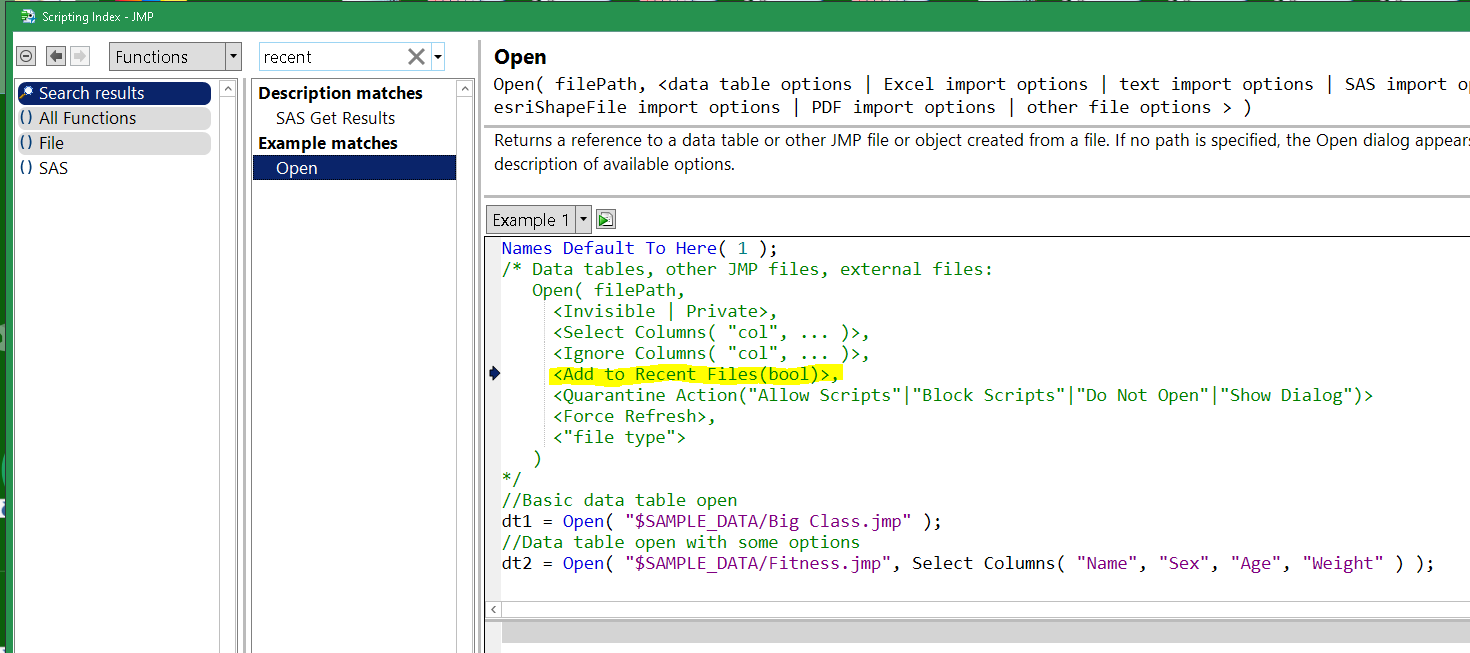Select the Open entry under Example matches
The width and height of the screenshot is (1470, 653).
tap(354, 168)
